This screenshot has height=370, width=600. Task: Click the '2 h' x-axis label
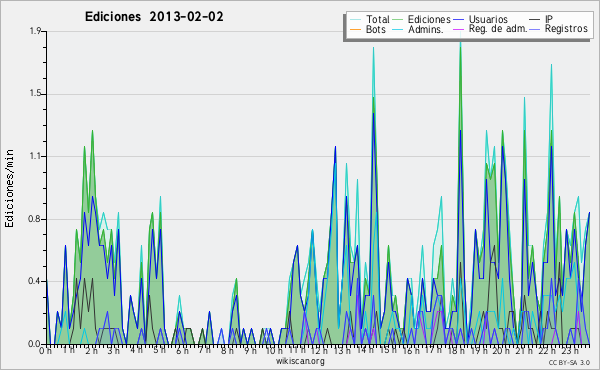[91, 350]
